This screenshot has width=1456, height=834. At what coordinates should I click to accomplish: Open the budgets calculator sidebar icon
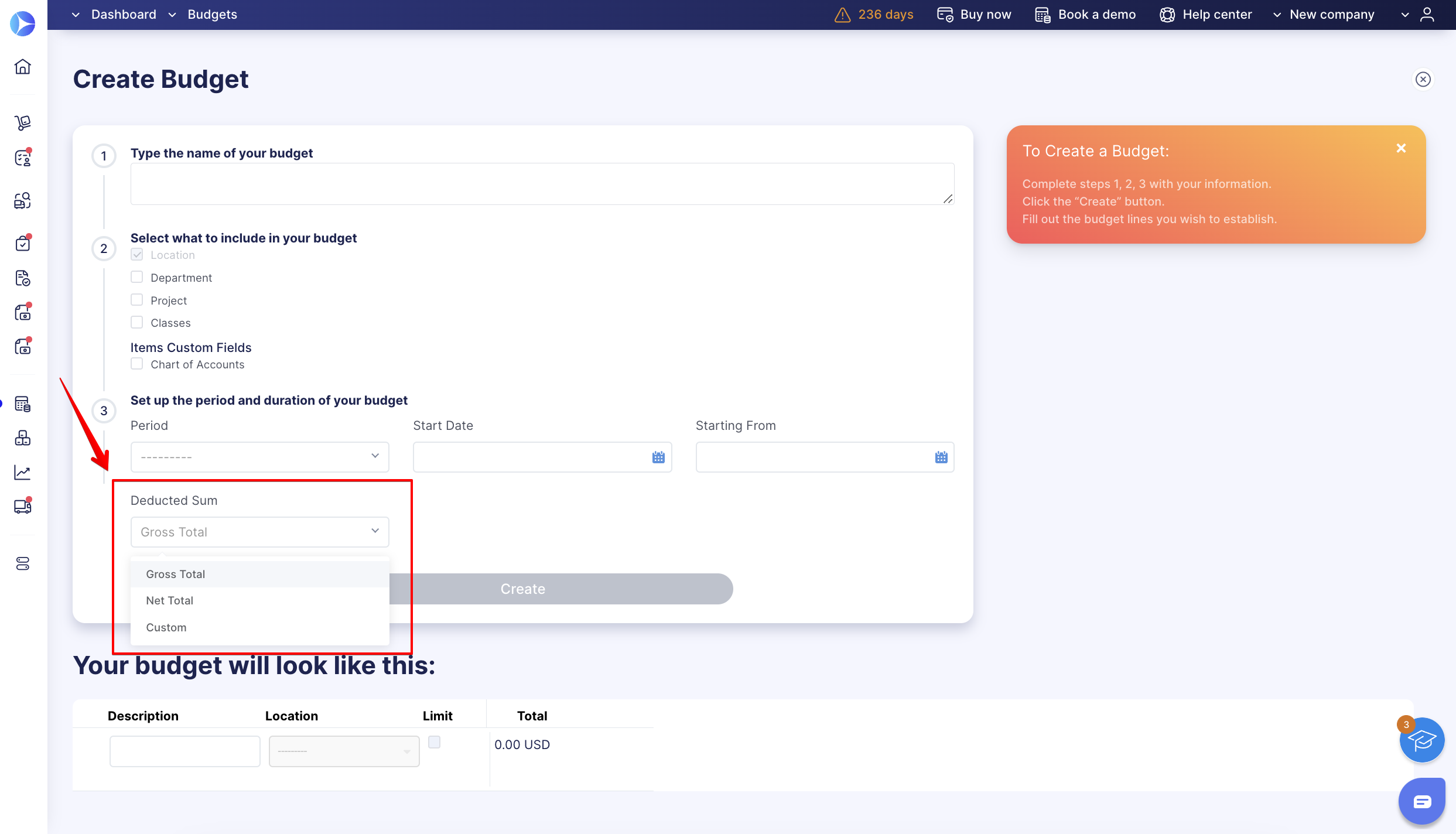[23, 404]
